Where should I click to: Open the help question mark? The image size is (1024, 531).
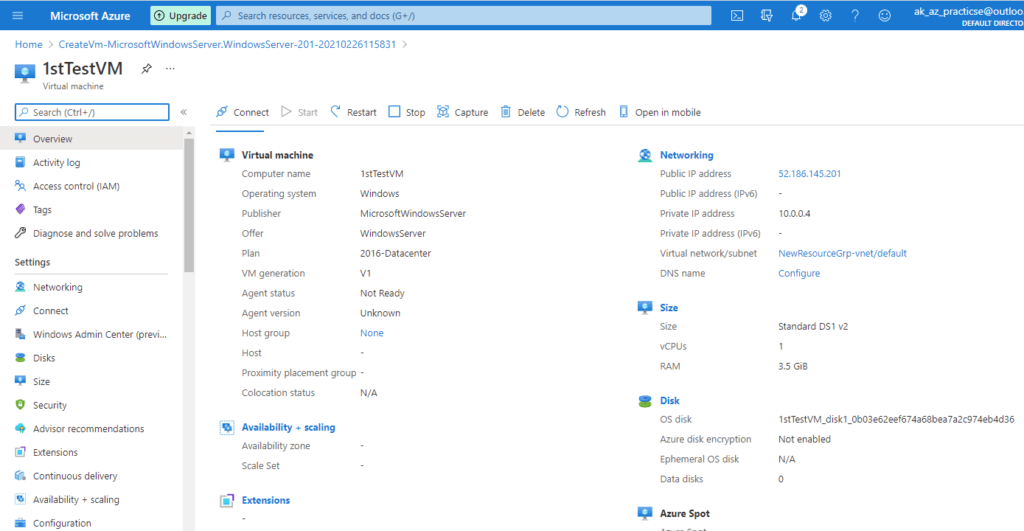pos(855,16)
